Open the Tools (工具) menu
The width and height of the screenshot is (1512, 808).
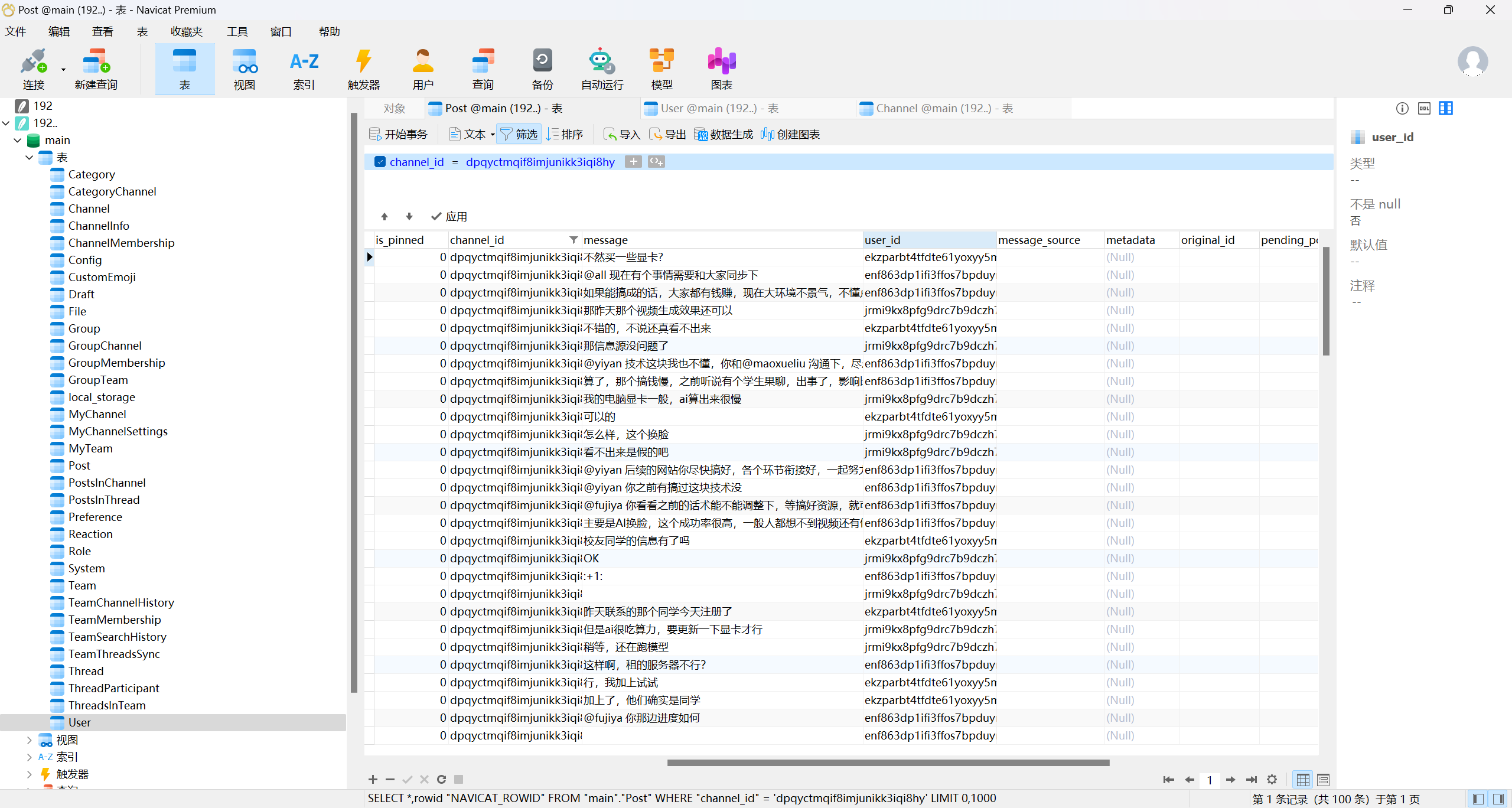237,32
